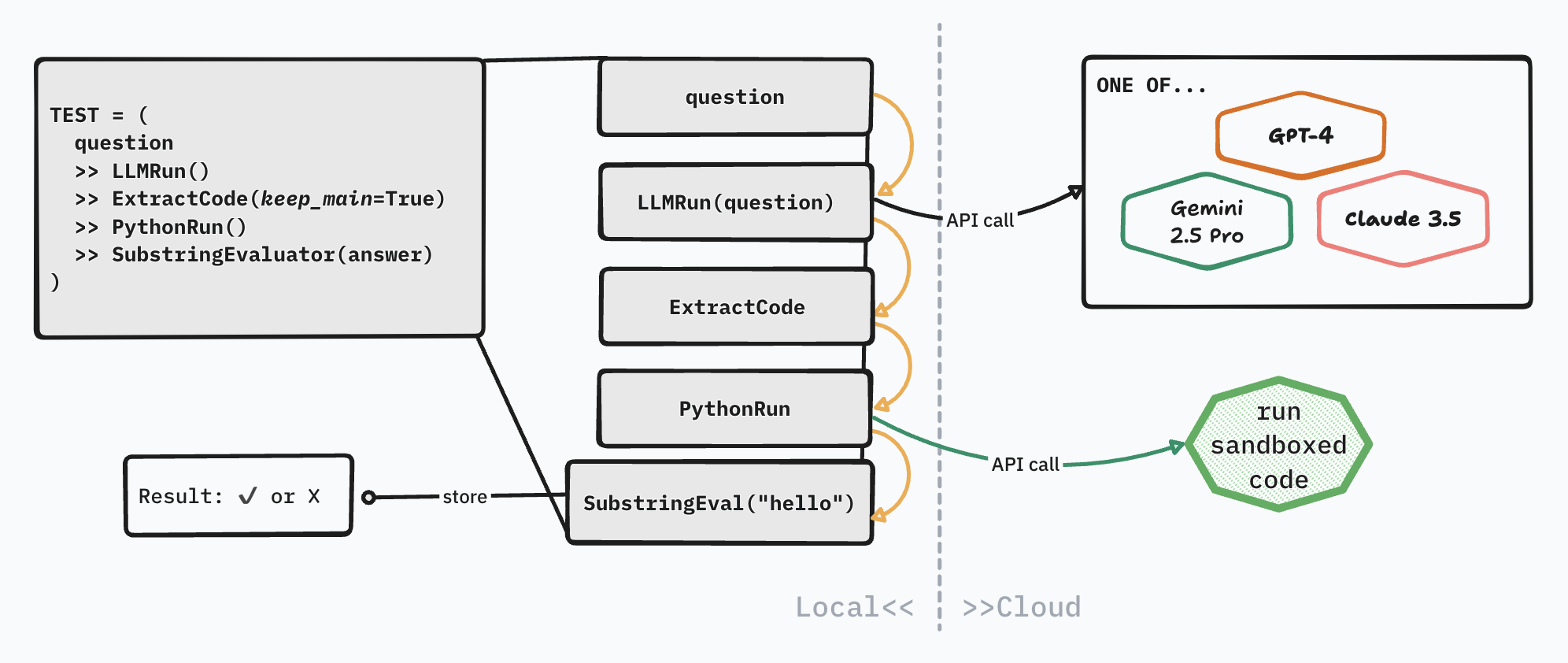
Task: Click the checkmark symbol in Result box
Action: [x=247, y=495]
